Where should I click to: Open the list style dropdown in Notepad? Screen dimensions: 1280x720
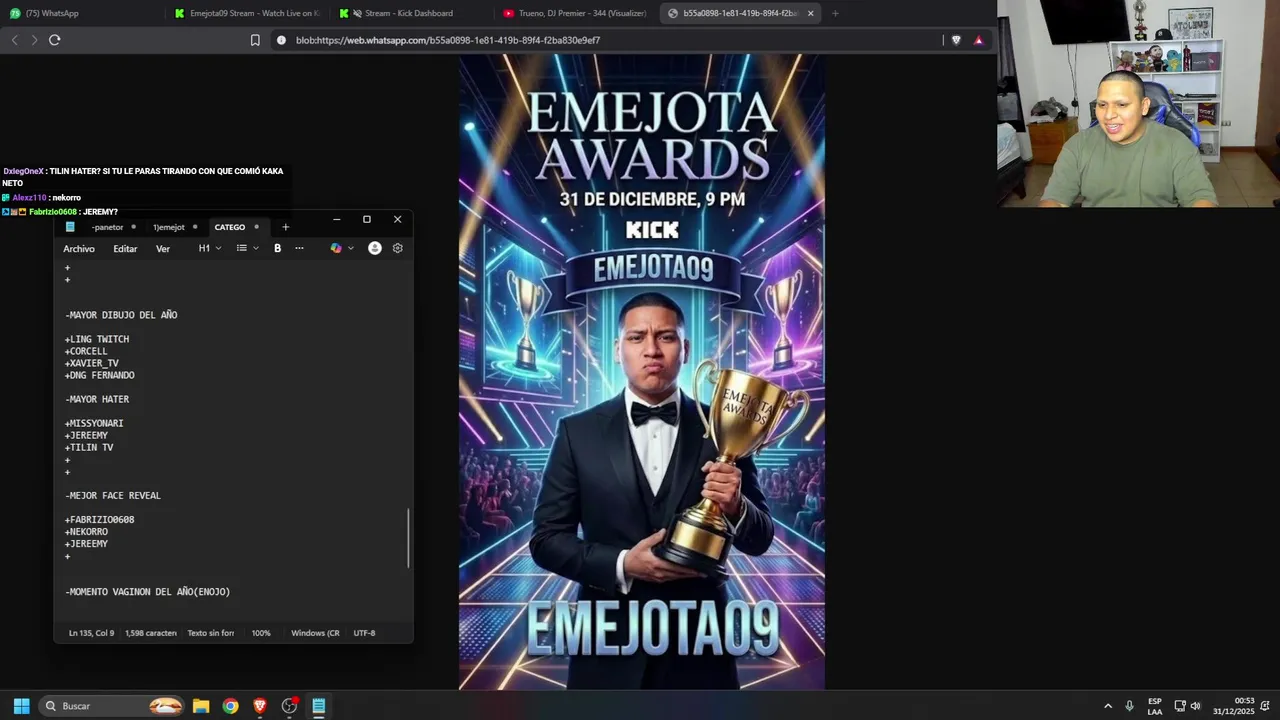247,248
